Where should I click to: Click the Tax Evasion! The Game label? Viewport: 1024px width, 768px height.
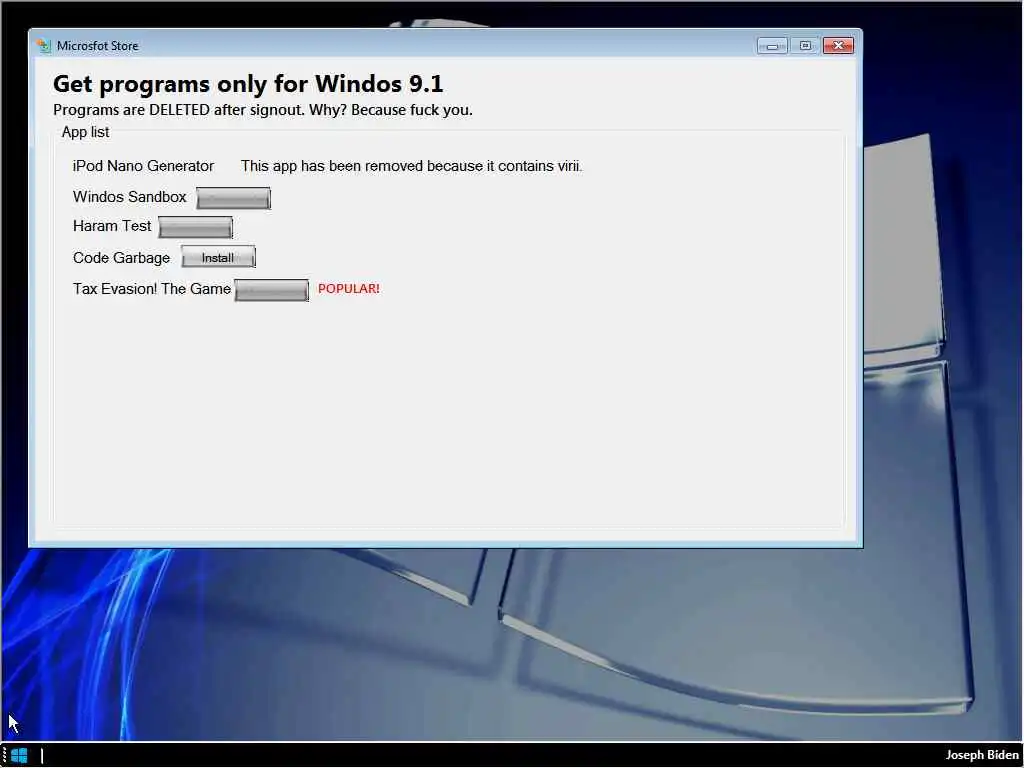152,289
